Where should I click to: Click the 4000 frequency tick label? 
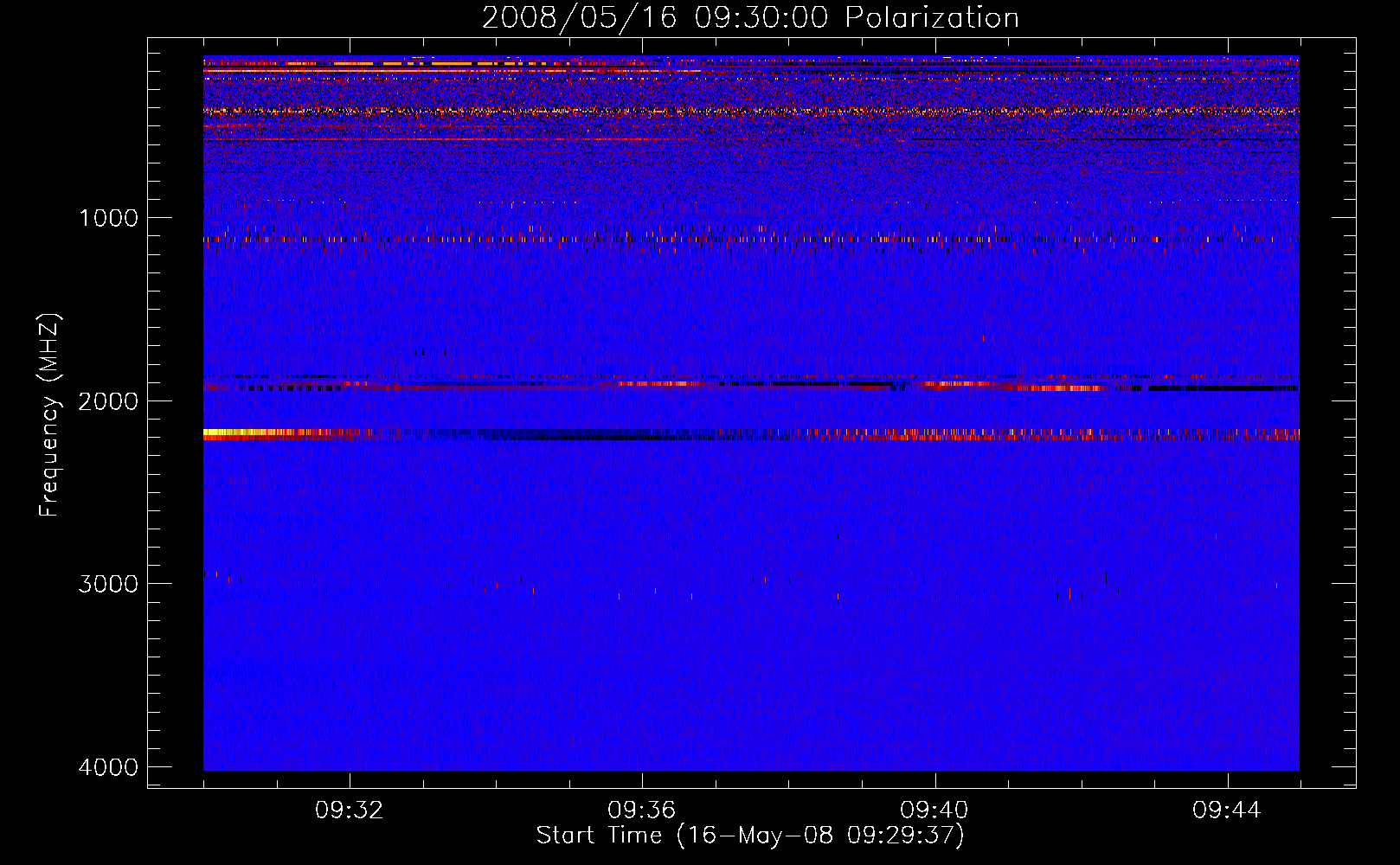tap(108, 766)
